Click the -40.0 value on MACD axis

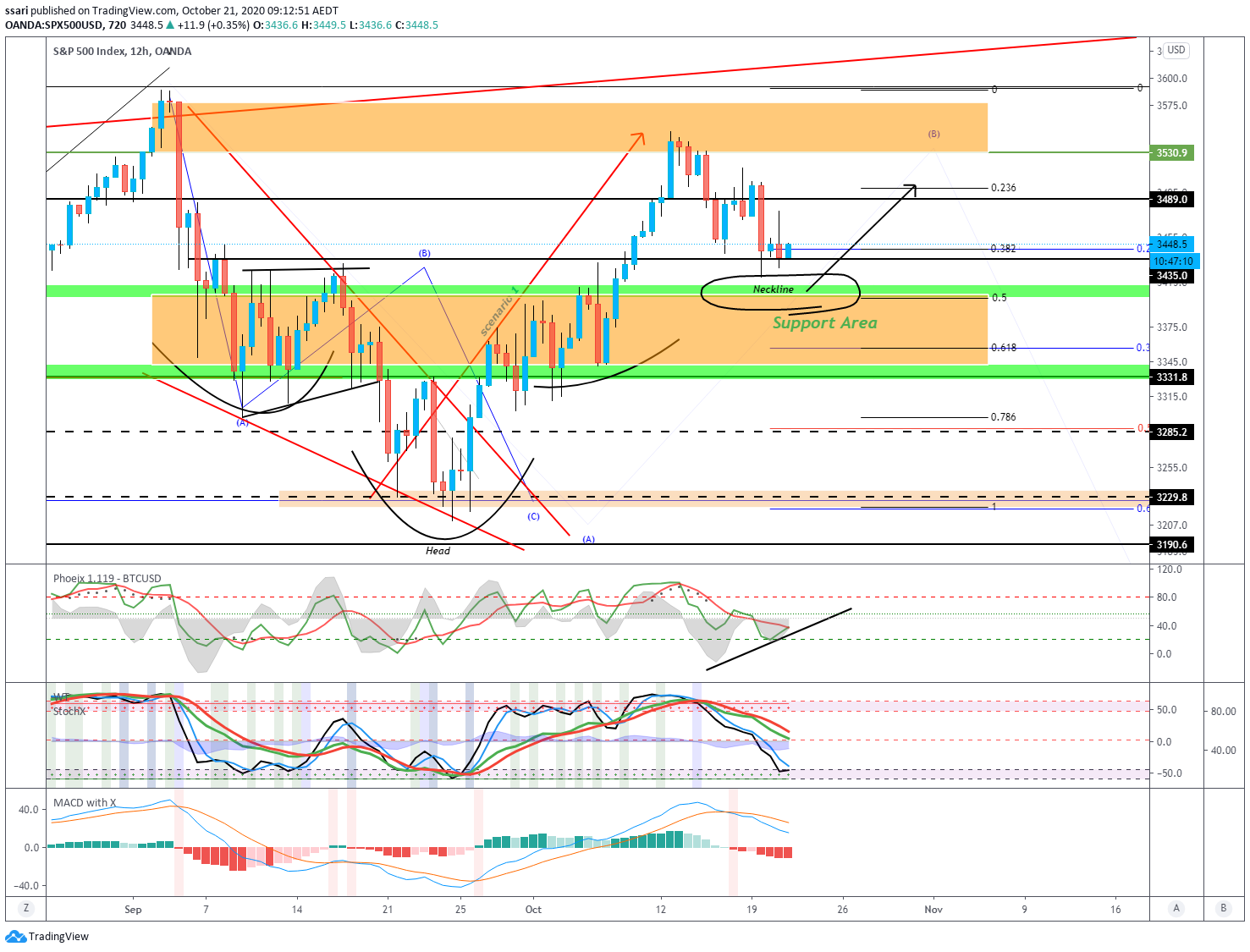[27, 886]
